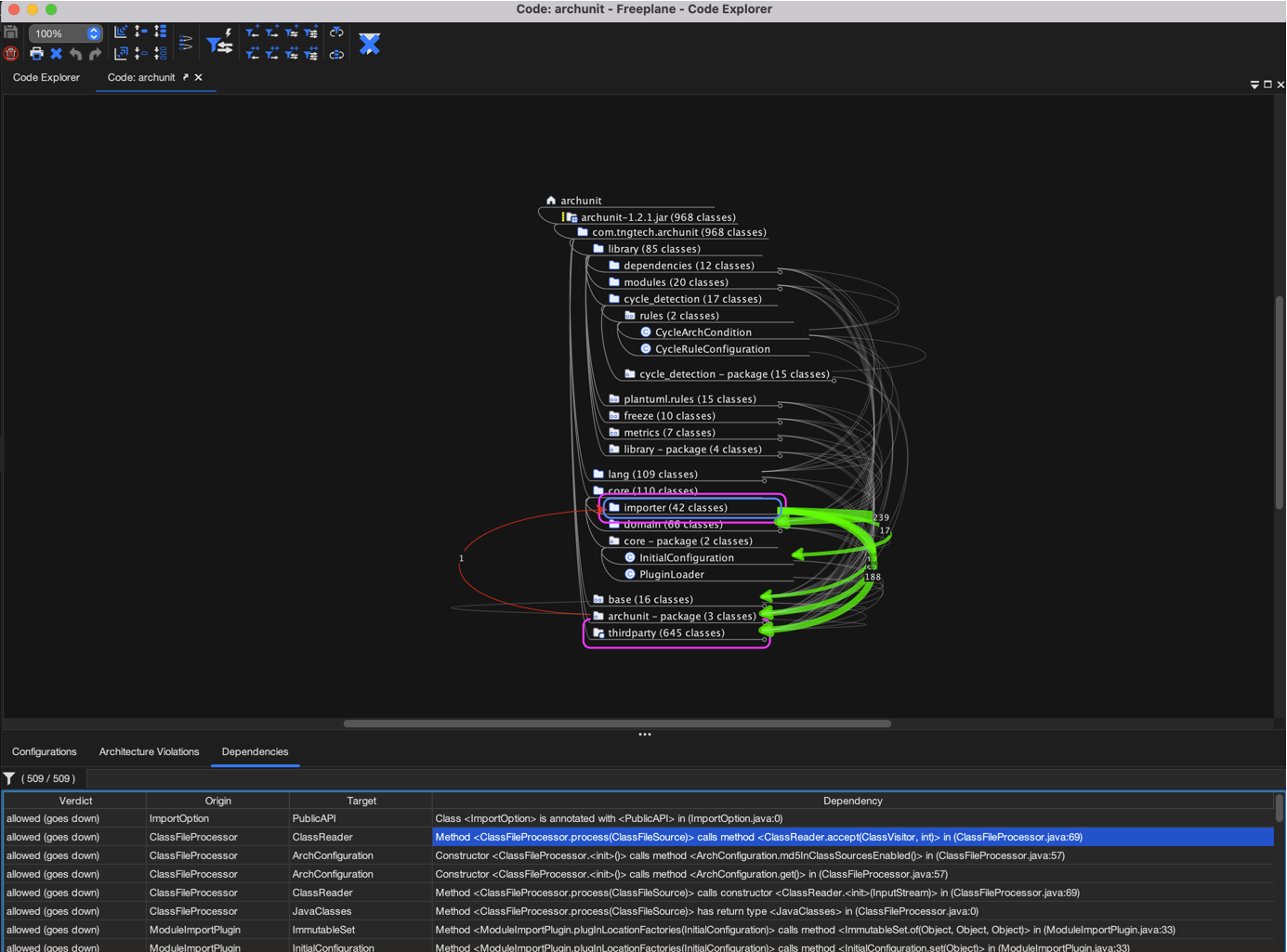Viewport: 1287px width, 952px height.
Task: Maximize the map panel with the square icon
Action: pyautogui.click(x=1267, y=85)
